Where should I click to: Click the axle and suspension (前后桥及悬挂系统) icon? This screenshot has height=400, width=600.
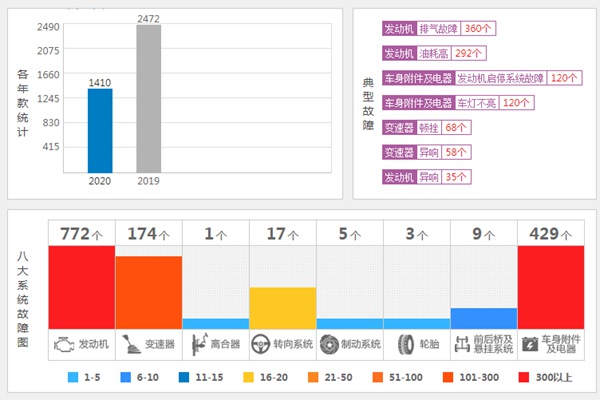(x=462, y=344)
